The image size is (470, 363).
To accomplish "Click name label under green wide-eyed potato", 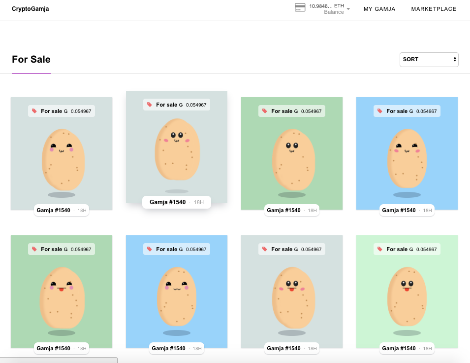I will click(292, 210).
